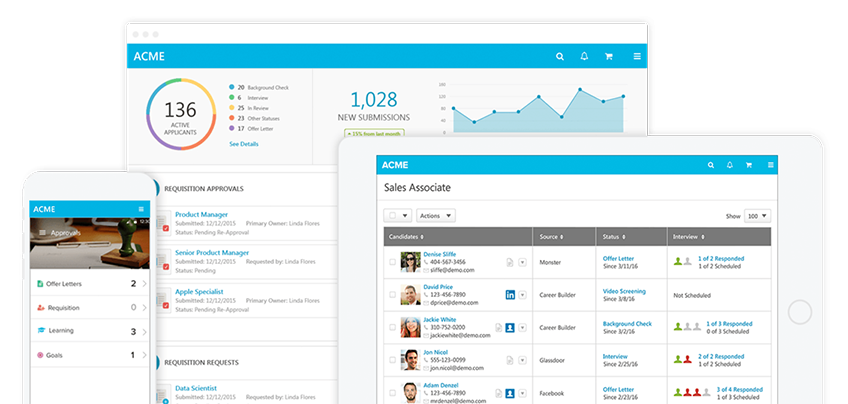This screenshot has width=848, height=404.
Task: Open the See Details link under applicant legend
Action: (244, 144)
